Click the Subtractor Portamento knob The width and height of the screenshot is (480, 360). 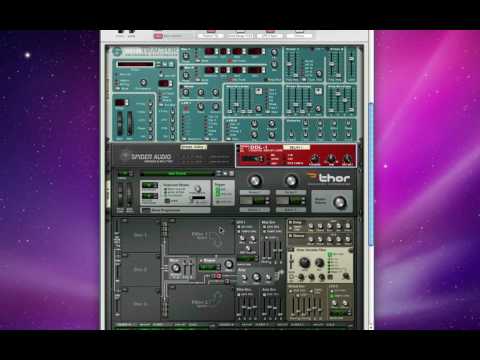(143, 82)
